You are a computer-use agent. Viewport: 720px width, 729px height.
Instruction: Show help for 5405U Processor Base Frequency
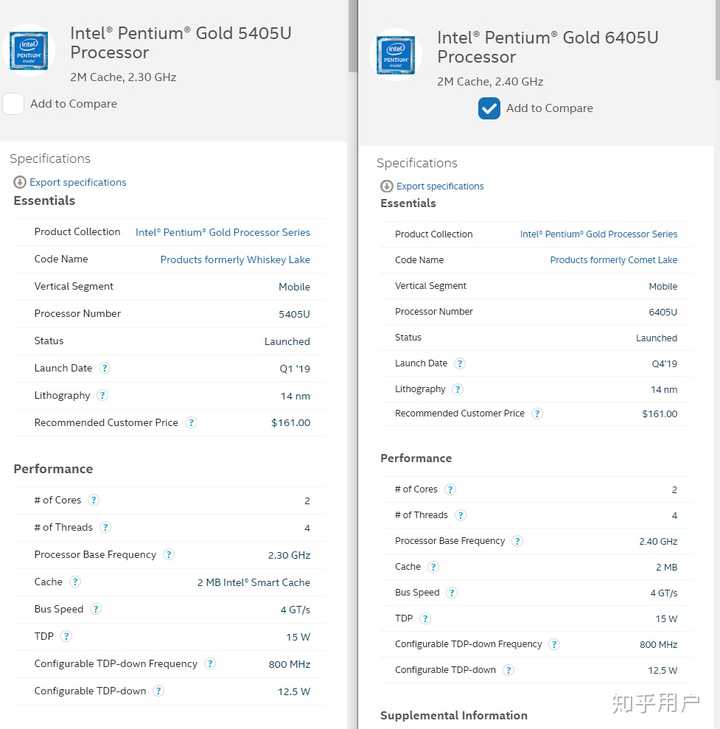(x=169, y=555)
